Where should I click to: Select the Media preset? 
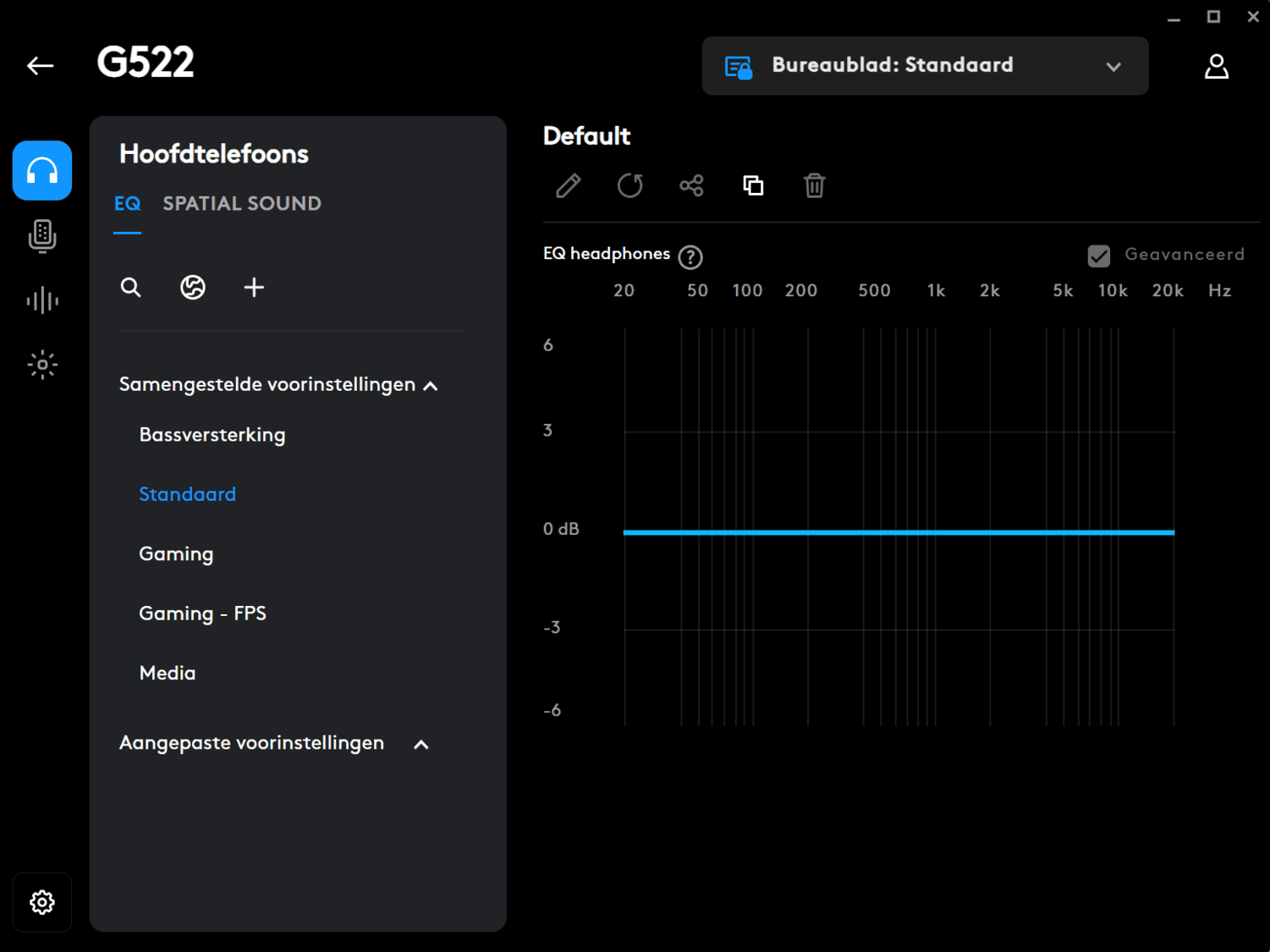point(168,674)
